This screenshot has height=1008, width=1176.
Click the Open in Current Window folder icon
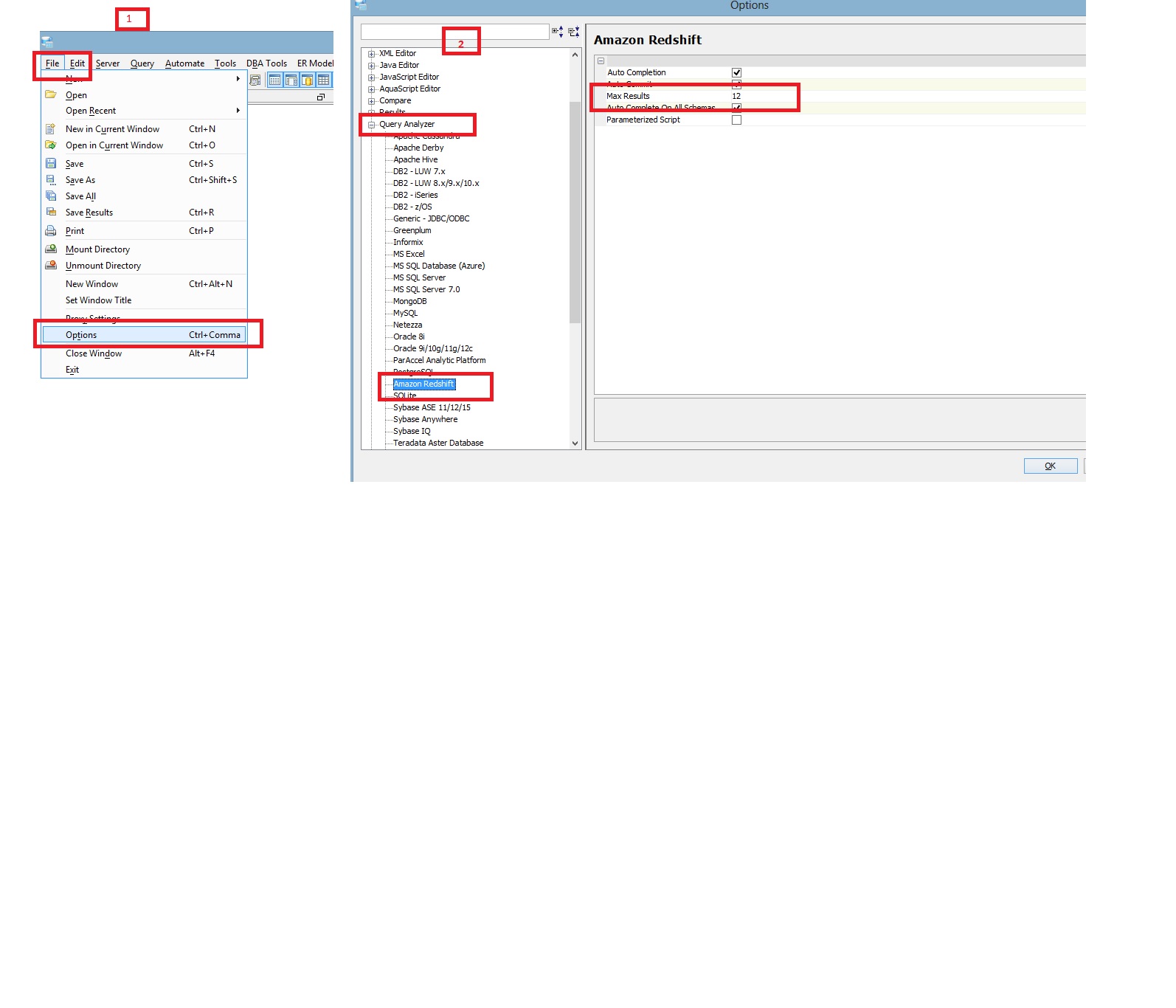(51, 145)
